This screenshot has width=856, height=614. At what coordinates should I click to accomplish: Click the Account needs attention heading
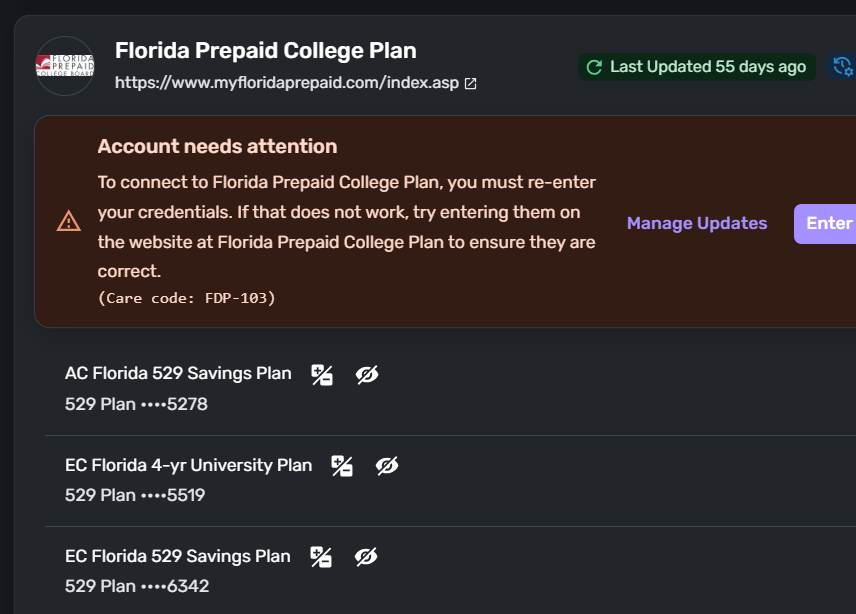click(x=217, y=146)
